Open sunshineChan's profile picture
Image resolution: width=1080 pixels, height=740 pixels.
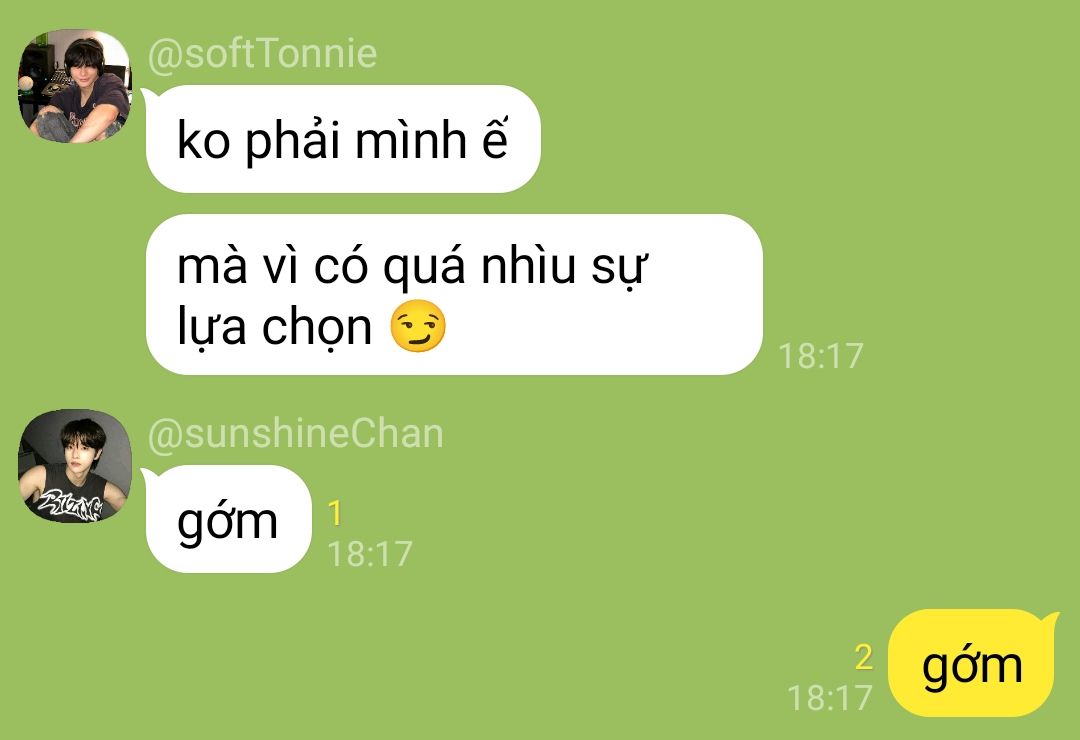point(74,466)
